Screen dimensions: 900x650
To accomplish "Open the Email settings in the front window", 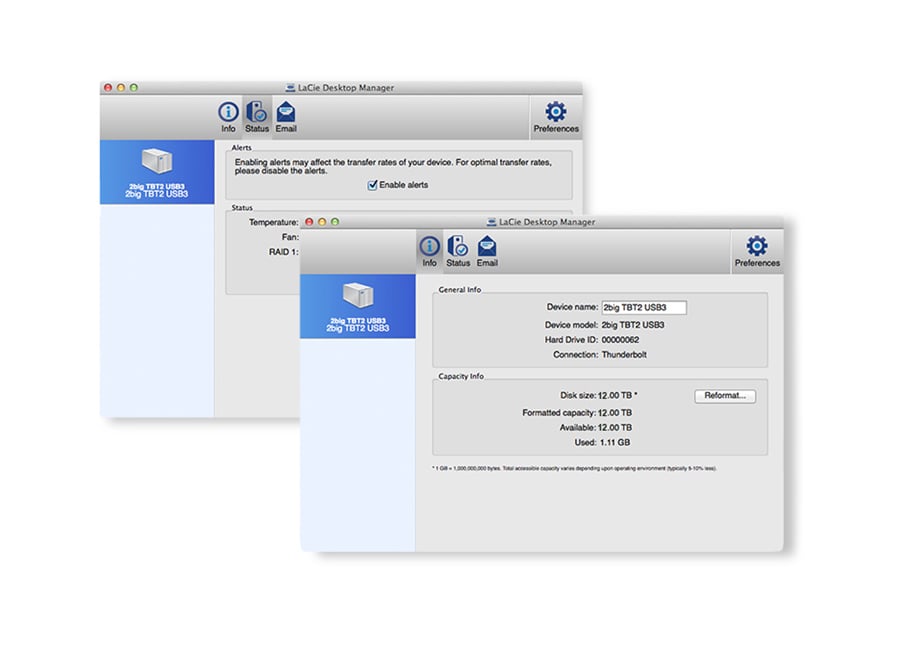I will tap(487, 252).
